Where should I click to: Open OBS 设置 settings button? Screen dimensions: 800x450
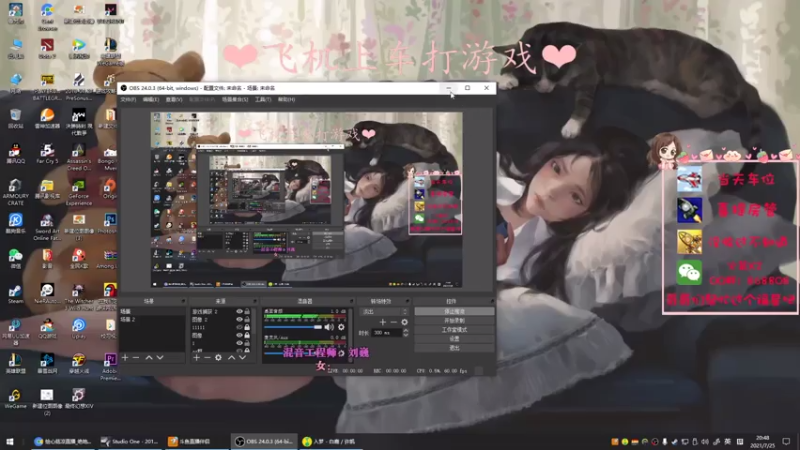click(x=454, y=339)
